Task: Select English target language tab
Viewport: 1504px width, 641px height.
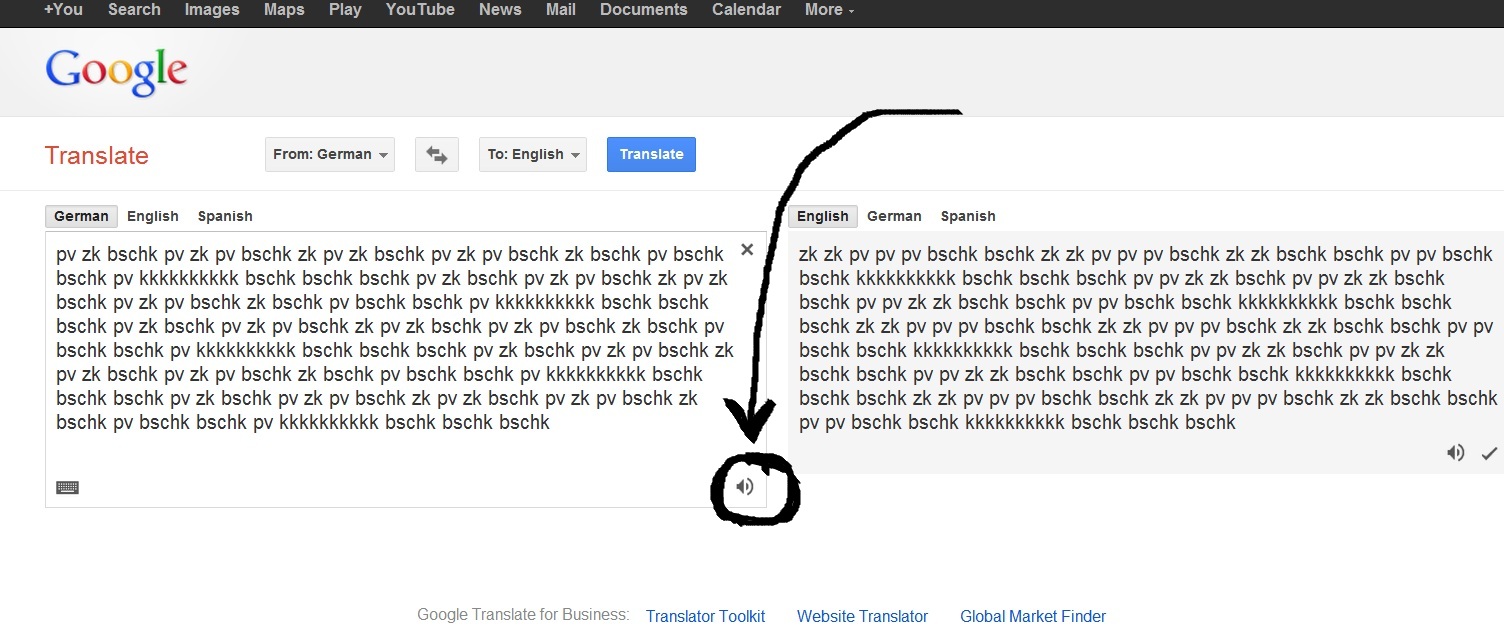Action: 823,216
